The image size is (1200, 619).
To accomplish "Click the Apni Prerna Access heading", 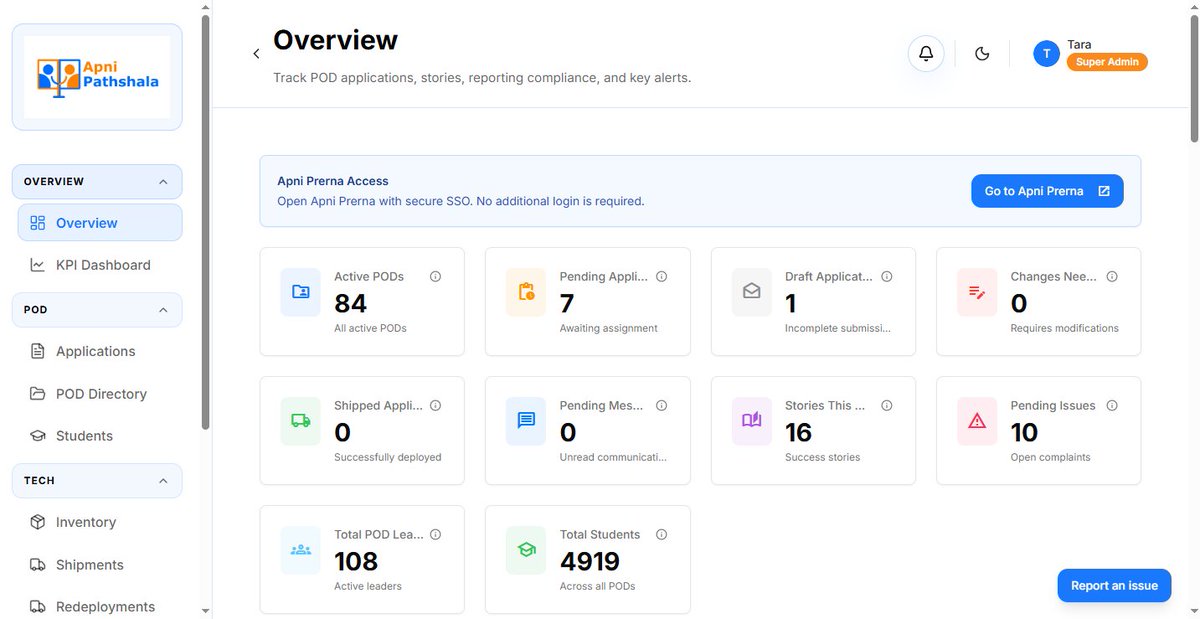I will (333, 181).
